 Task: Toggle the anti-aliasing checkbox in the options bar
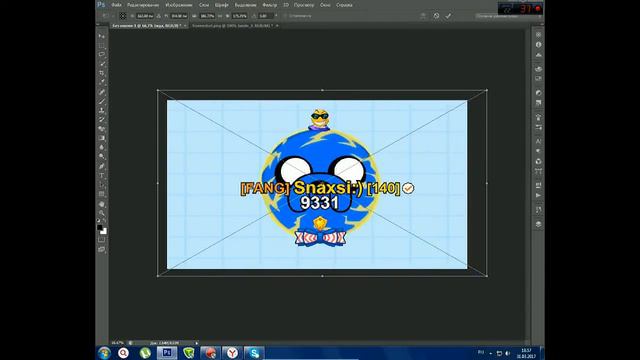285,16
